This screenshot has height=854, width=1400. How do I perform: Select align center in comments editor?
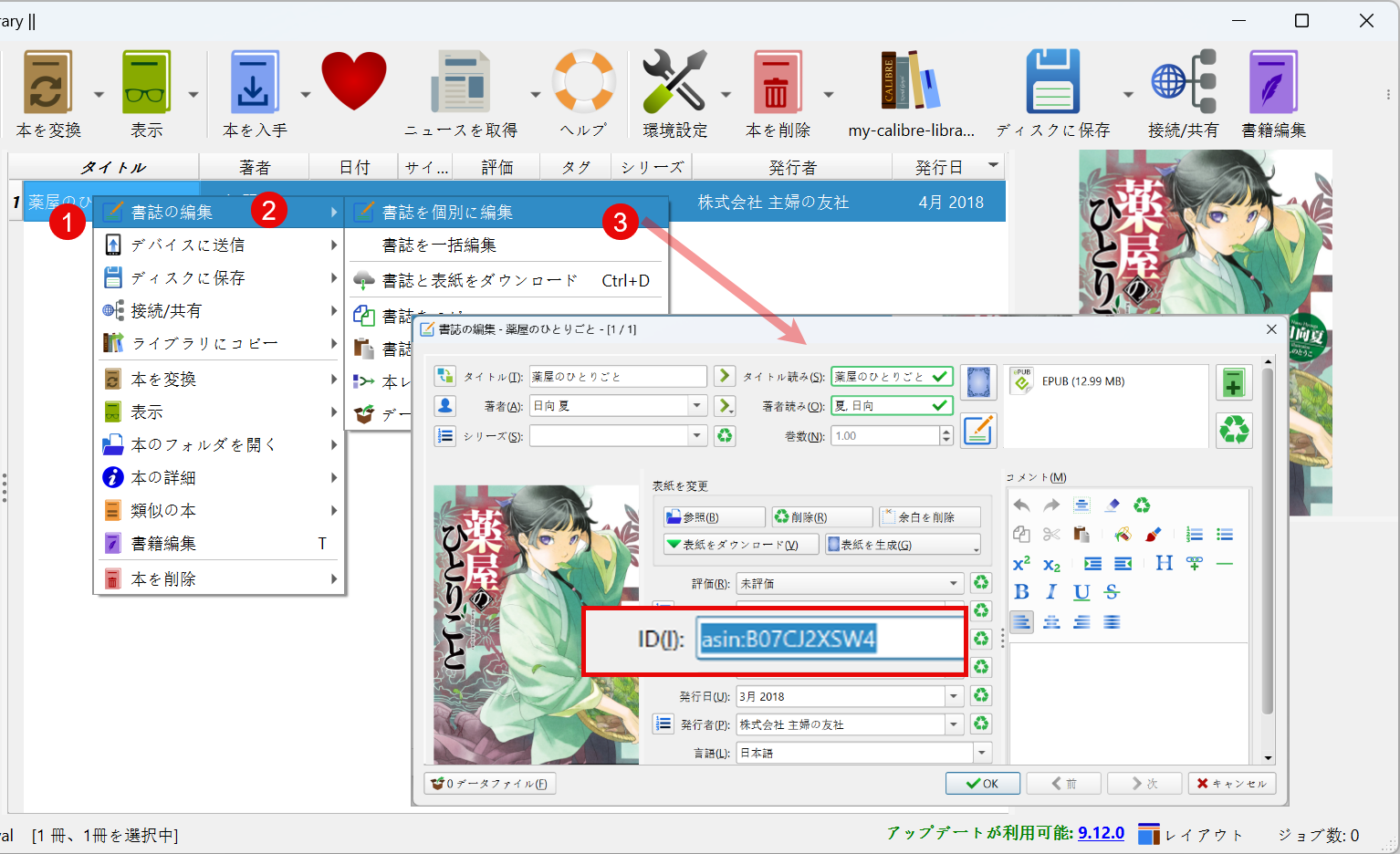tap(1051, 622)
